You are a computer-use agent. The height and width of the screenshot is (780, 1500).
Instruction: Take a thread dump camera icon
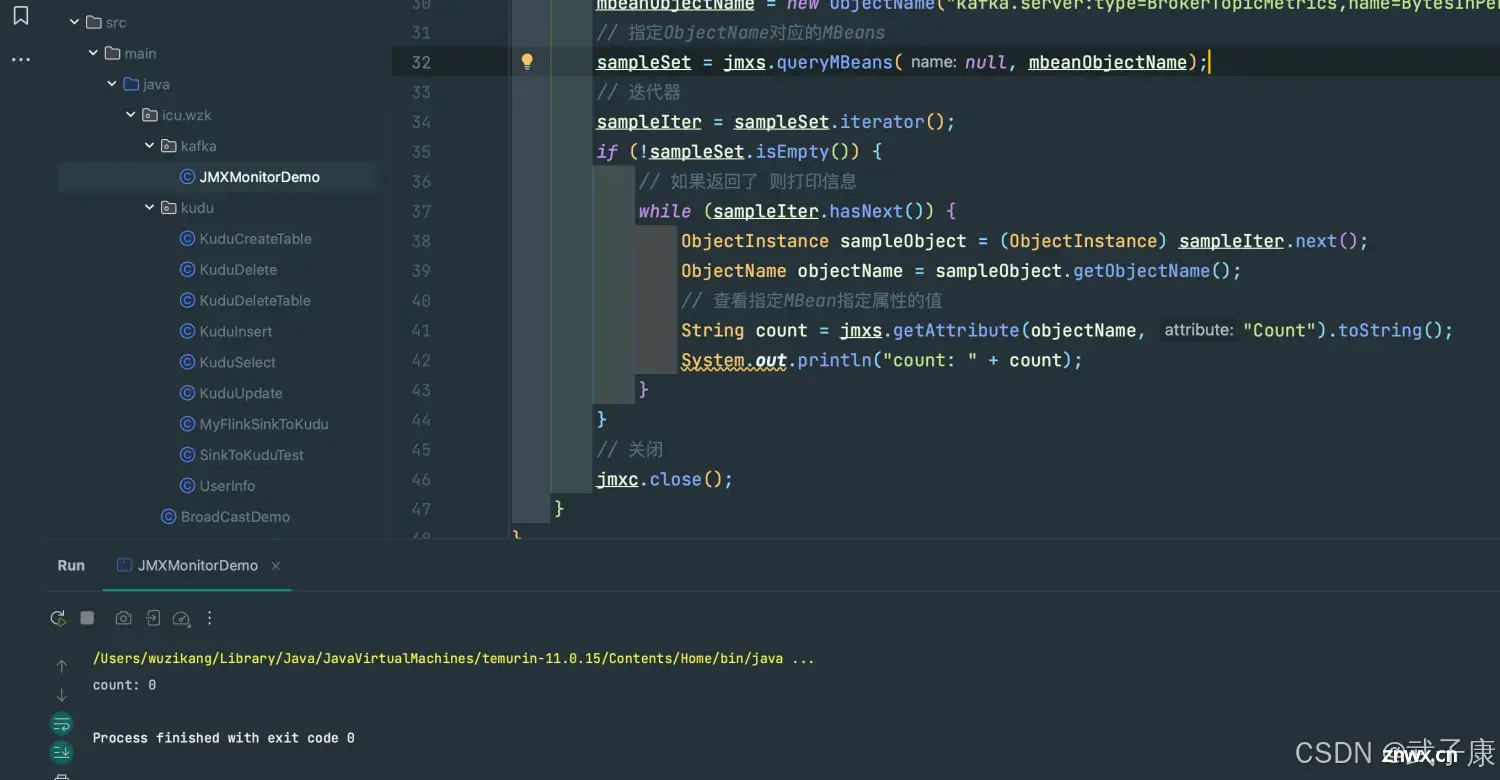[x=123, y=618]
